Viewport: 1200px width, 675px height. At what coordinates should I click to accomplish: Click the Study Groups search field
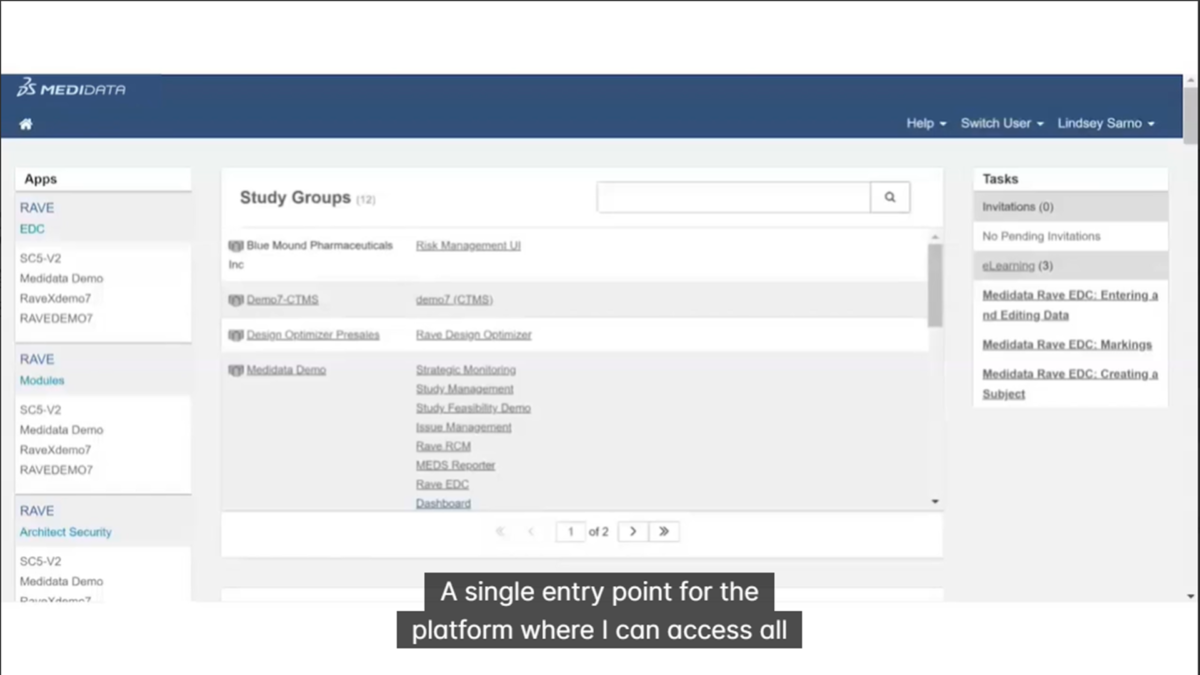click(734, 198)
